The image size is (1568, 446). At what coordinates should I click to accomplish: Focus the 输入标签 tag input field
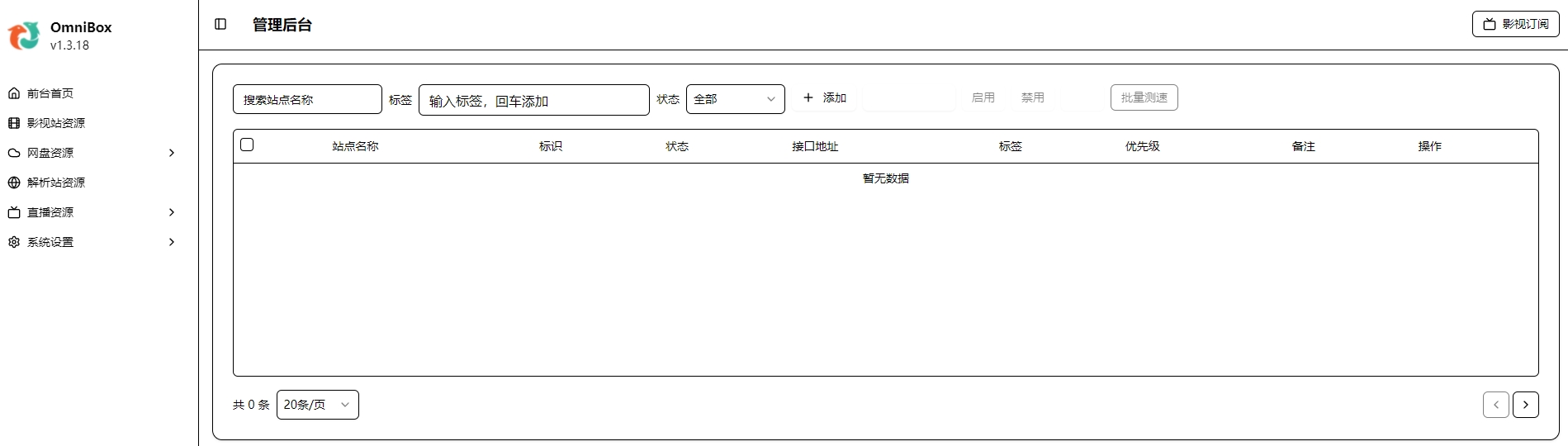tap(534, 100)
